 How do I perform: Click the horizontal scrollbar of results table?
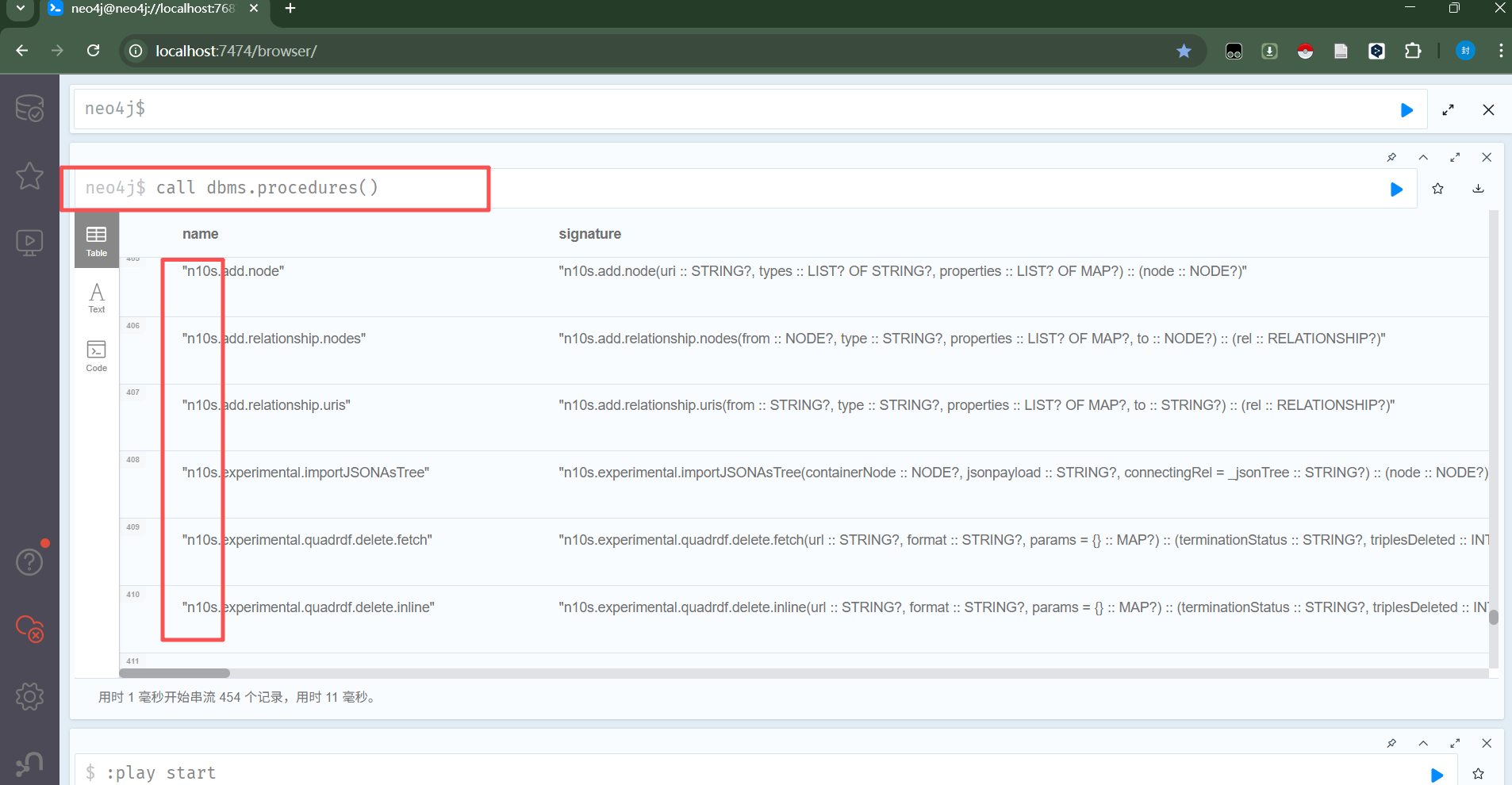(175, 673)
